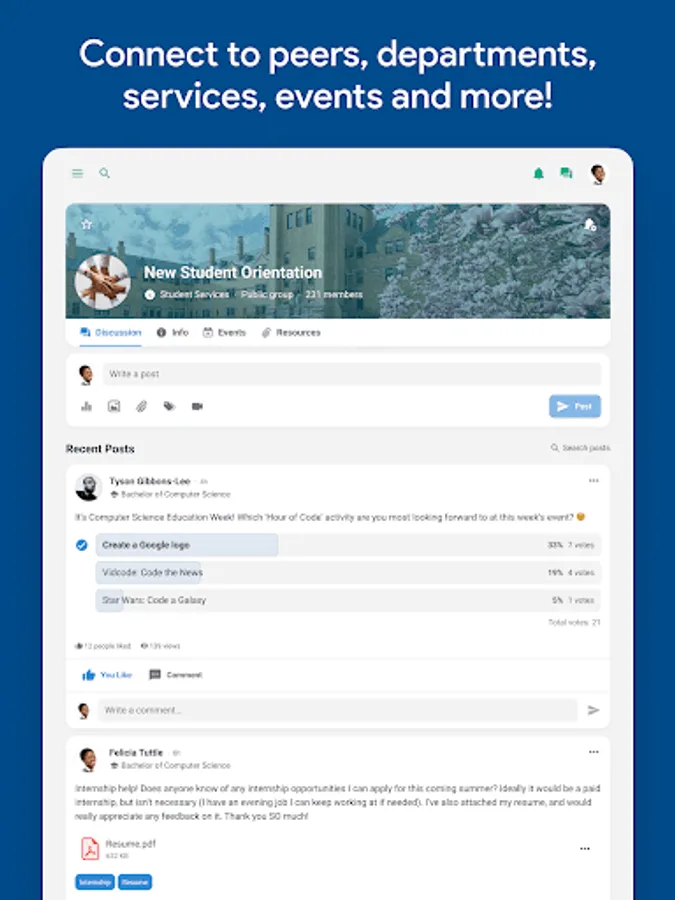The width and height of the screenshot is (675, 900).
Task: Focus the 'Write a comment...' field
Action: coord(338,710)
